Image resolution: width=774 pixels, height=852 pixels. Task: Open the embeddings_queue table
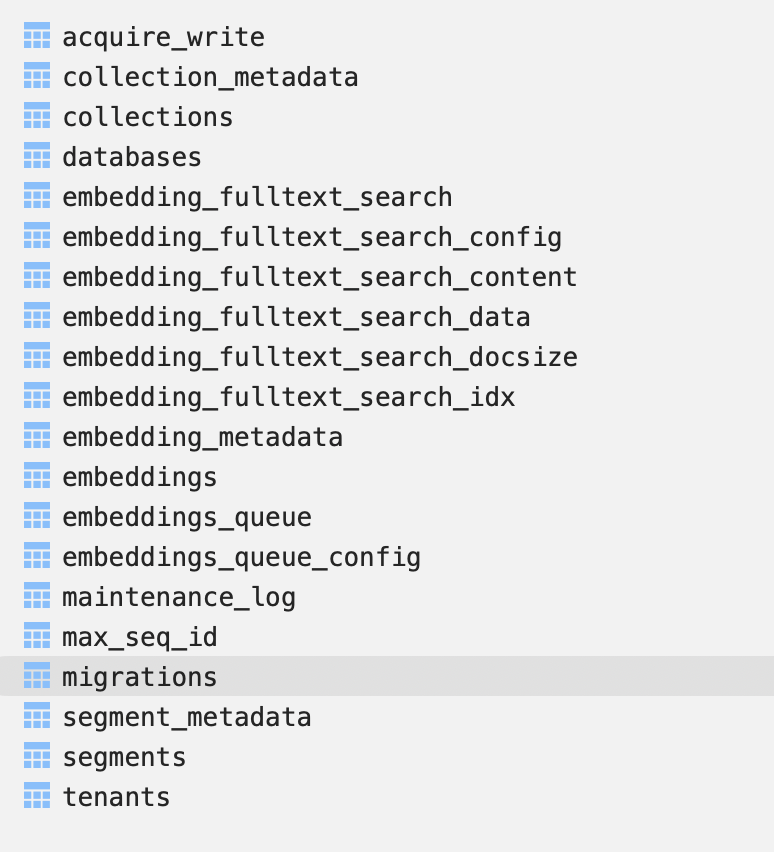187,517
